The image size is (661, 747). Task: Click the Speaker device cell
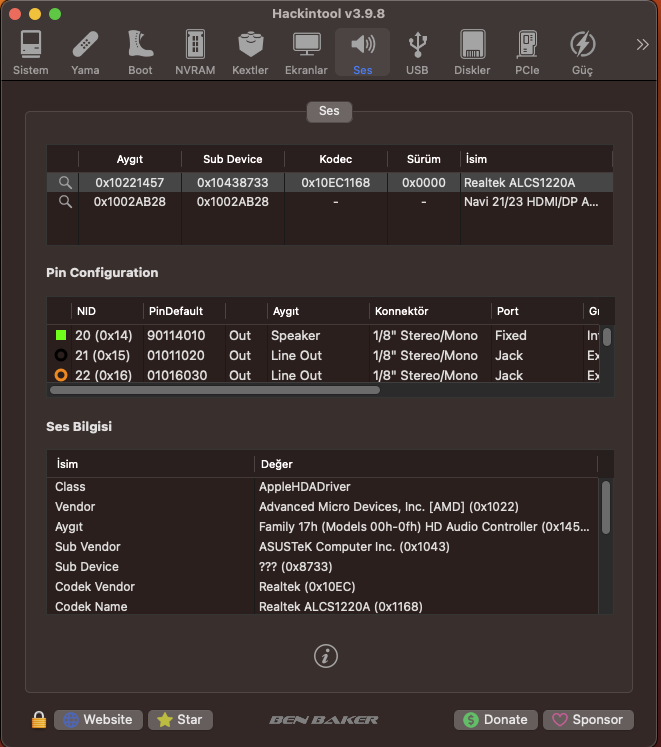tap(295, 335)
